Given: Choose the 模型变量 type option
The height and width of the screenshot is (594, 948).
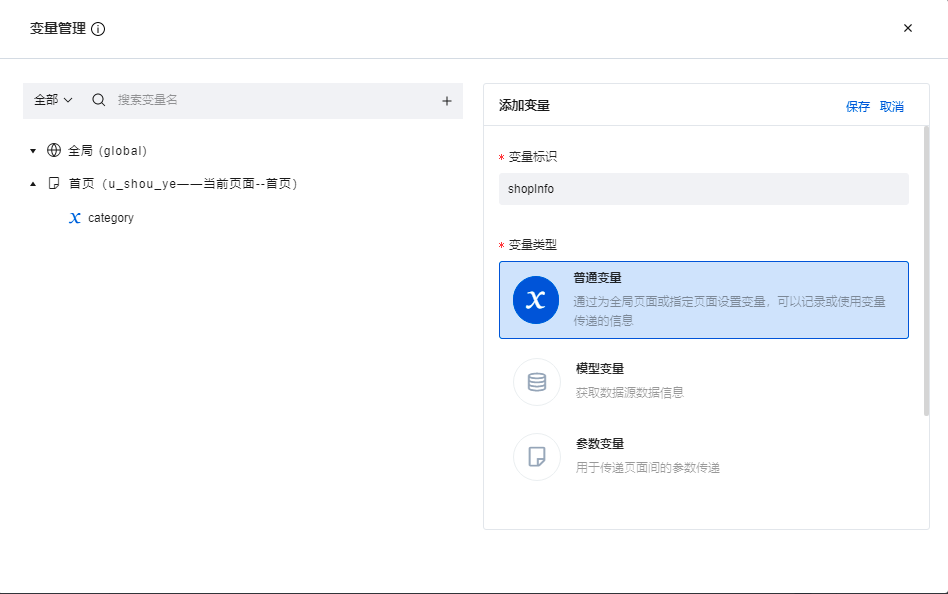Looking at the screenshot, I should point(704,381).
